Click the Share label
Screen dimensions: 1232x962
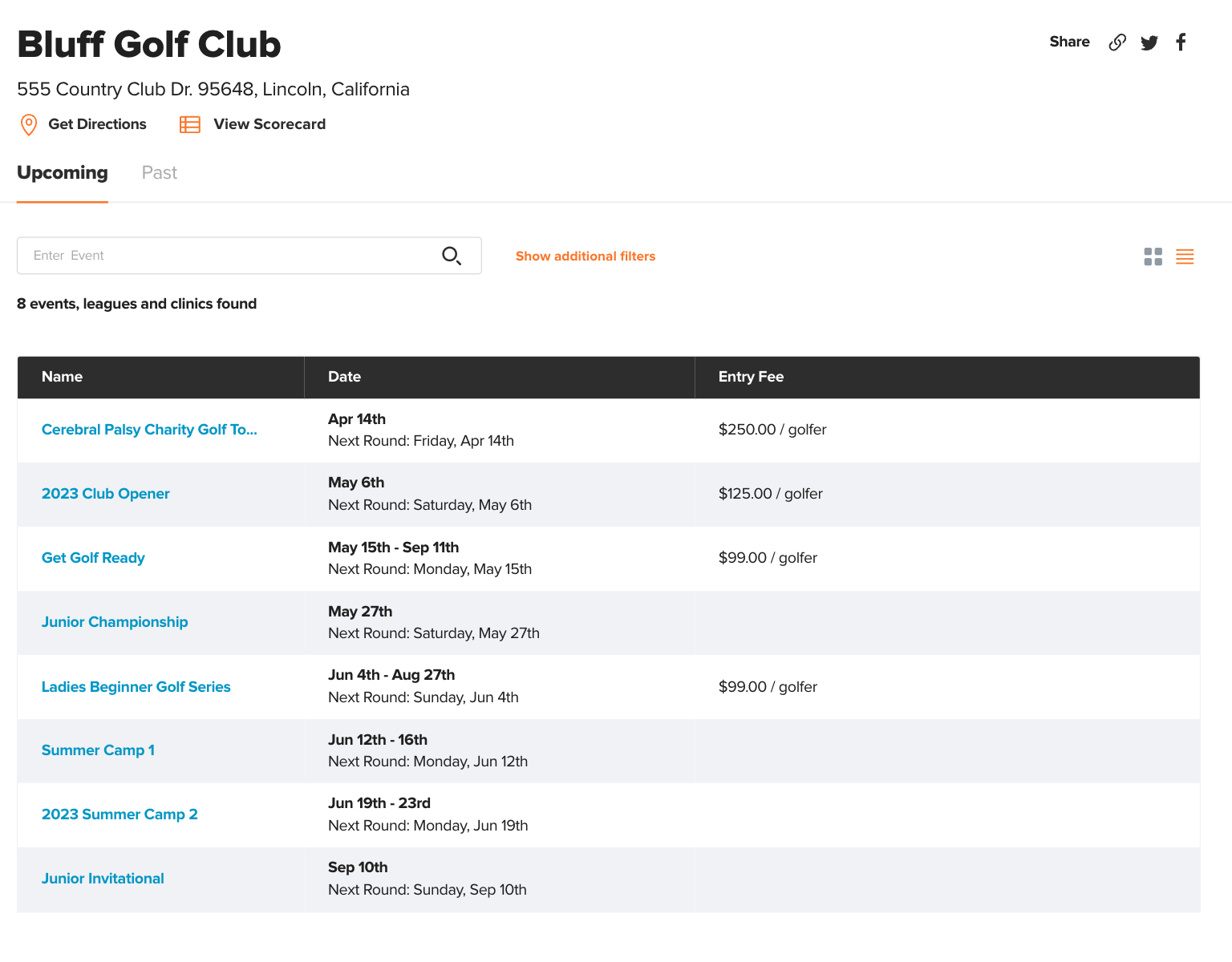coord(1069,42)
